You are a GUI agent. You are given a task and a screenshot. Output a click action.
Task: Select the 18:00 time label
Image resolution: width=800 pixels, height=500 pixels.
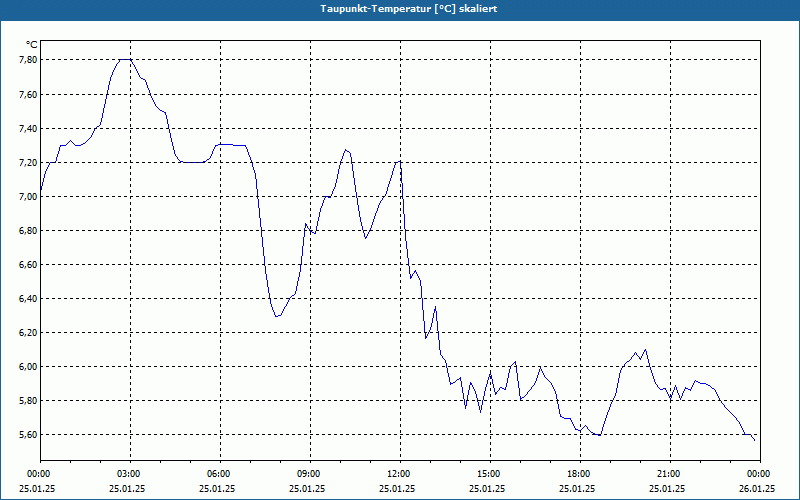[x=580, y=474]
